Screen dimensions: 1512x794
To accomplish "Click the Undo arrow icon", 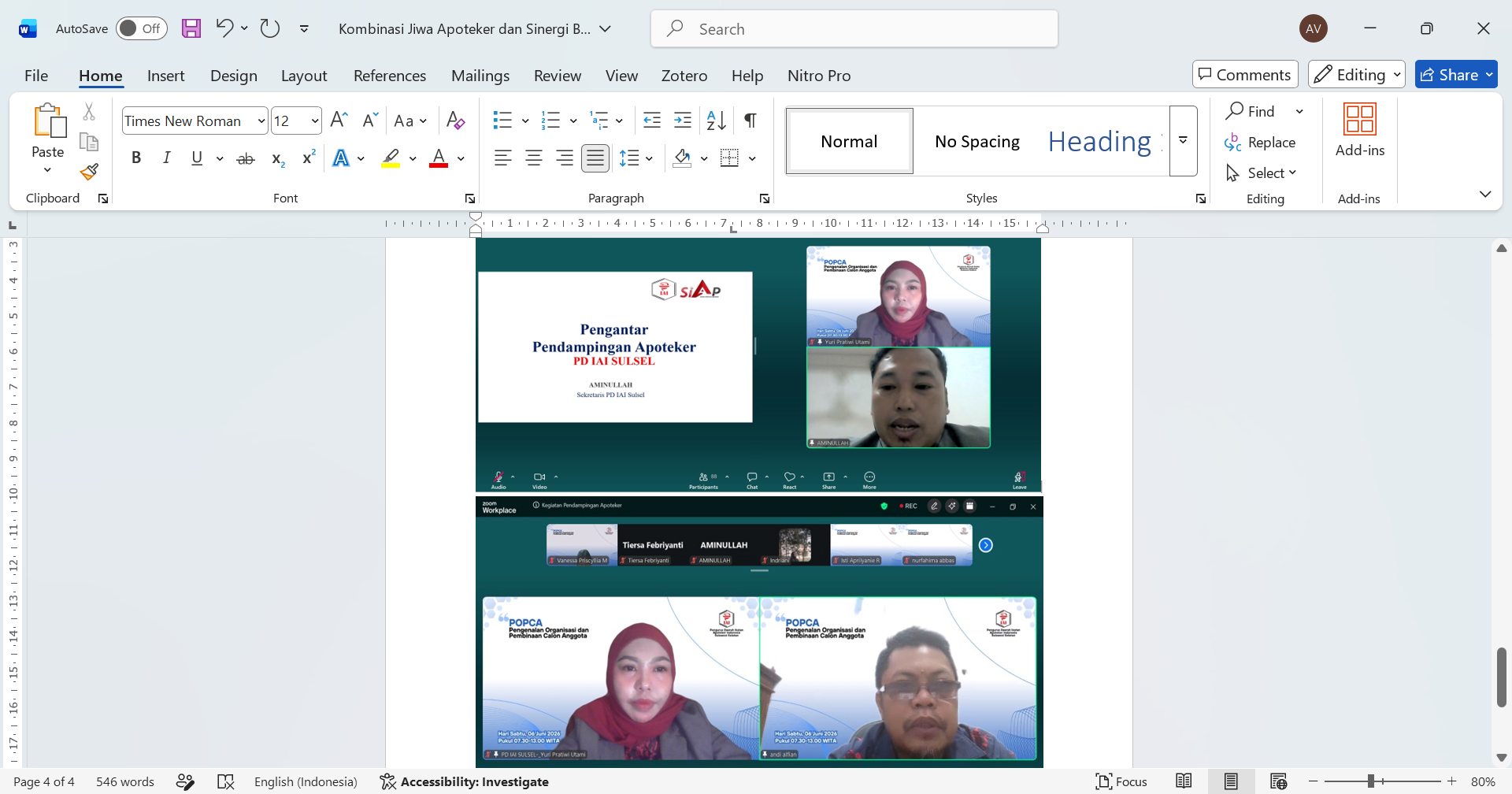I will tap(224, 28).
